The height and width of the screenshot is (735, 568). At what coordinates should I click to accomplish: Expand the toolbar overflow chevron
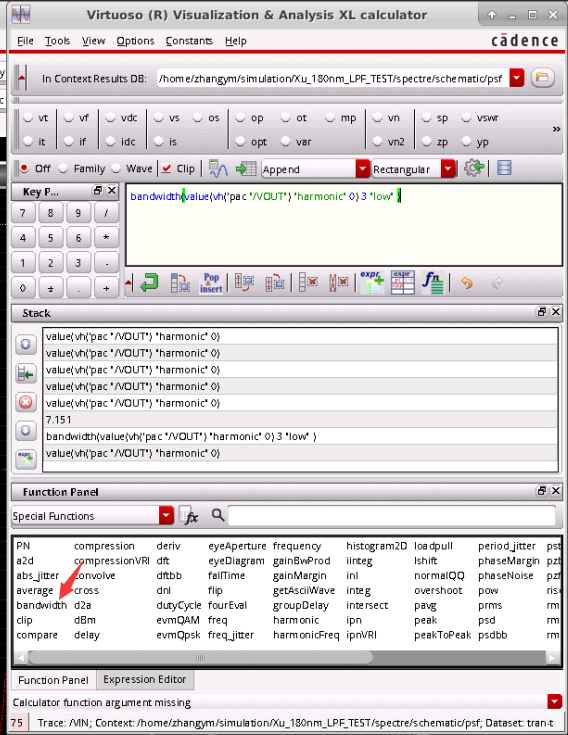(x=556, y=129)
